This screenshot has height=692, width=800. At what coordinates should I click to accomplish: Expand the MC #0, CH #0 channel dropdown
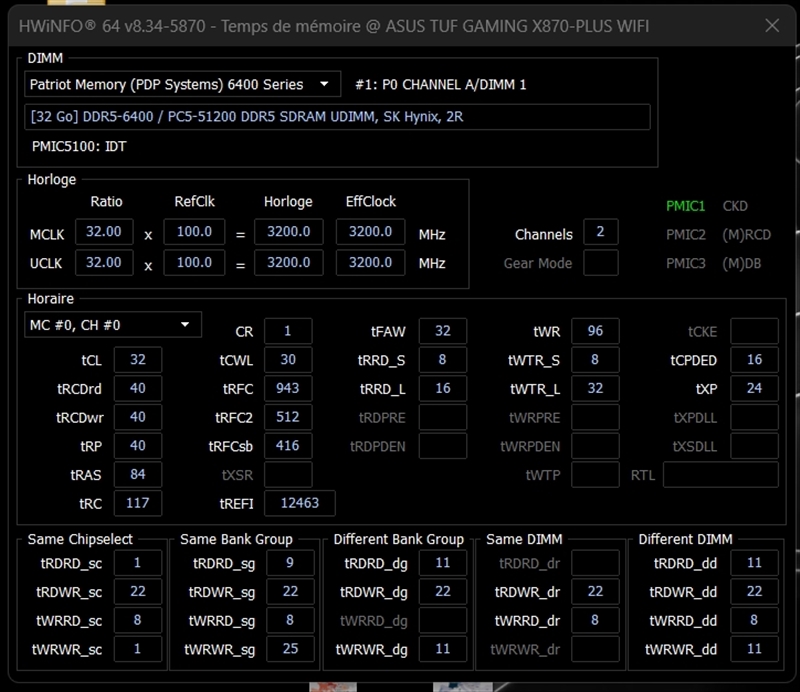click(112, 325)
